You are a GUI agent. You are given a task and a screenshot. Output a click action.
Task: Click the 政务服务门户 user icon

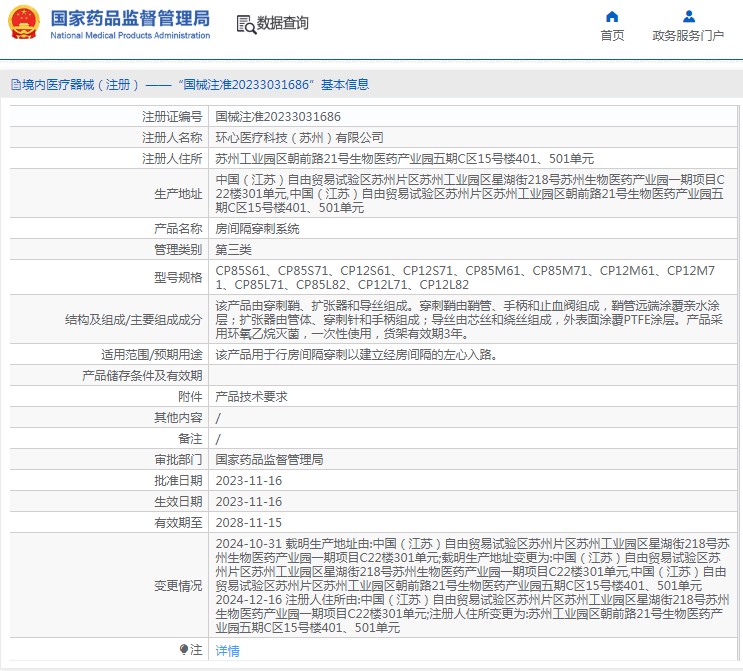[689, 17]
